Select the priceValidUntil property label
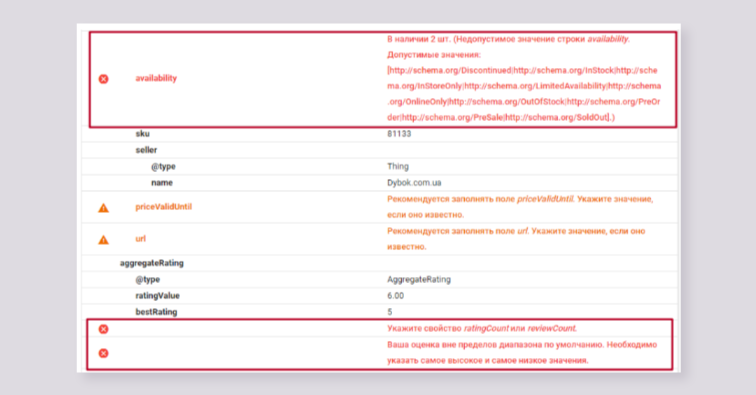Image resolution: width=756 pixels, height=395 pixels. click(x=163, y=206)
